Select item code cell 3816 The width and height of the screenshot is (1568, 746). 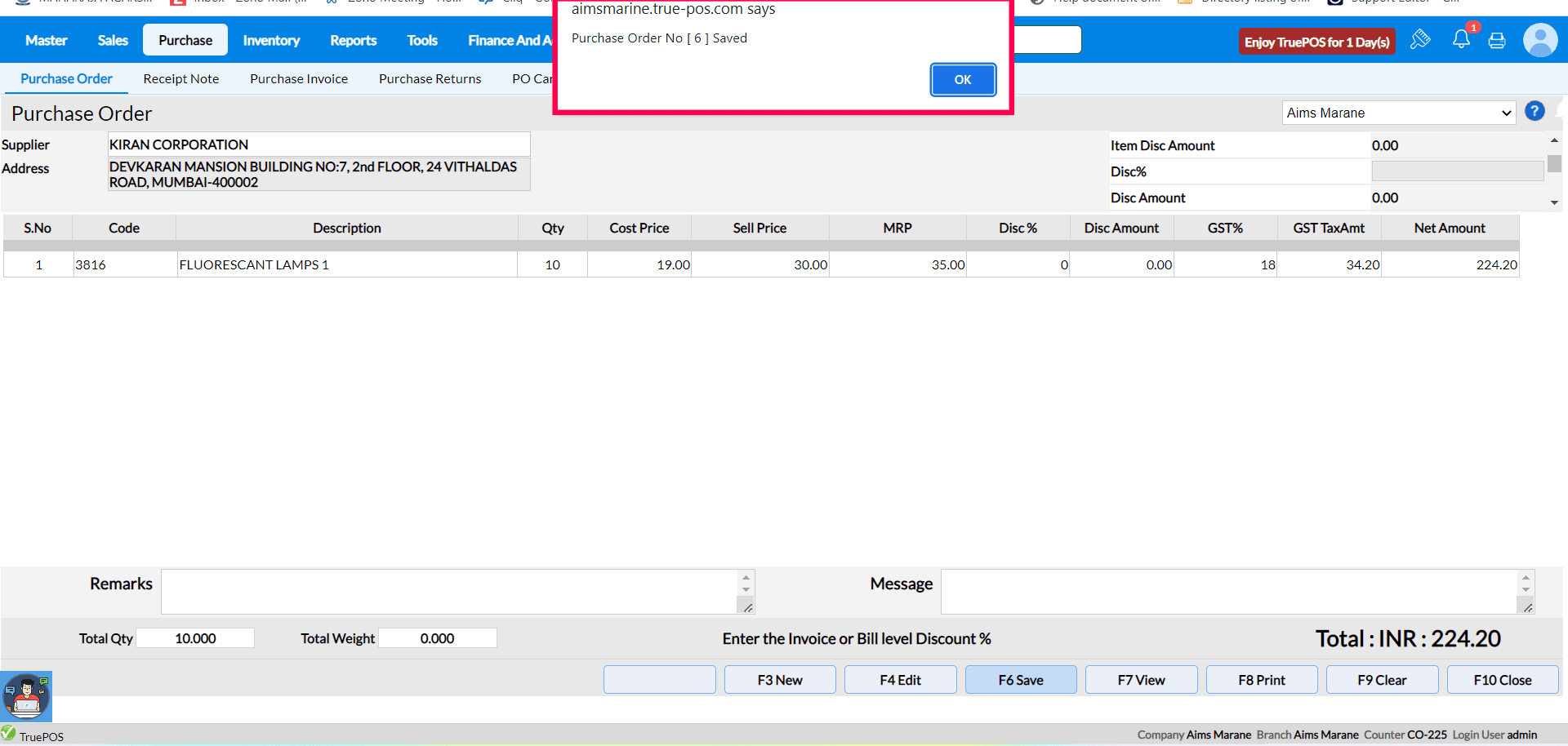coord(124,264)
